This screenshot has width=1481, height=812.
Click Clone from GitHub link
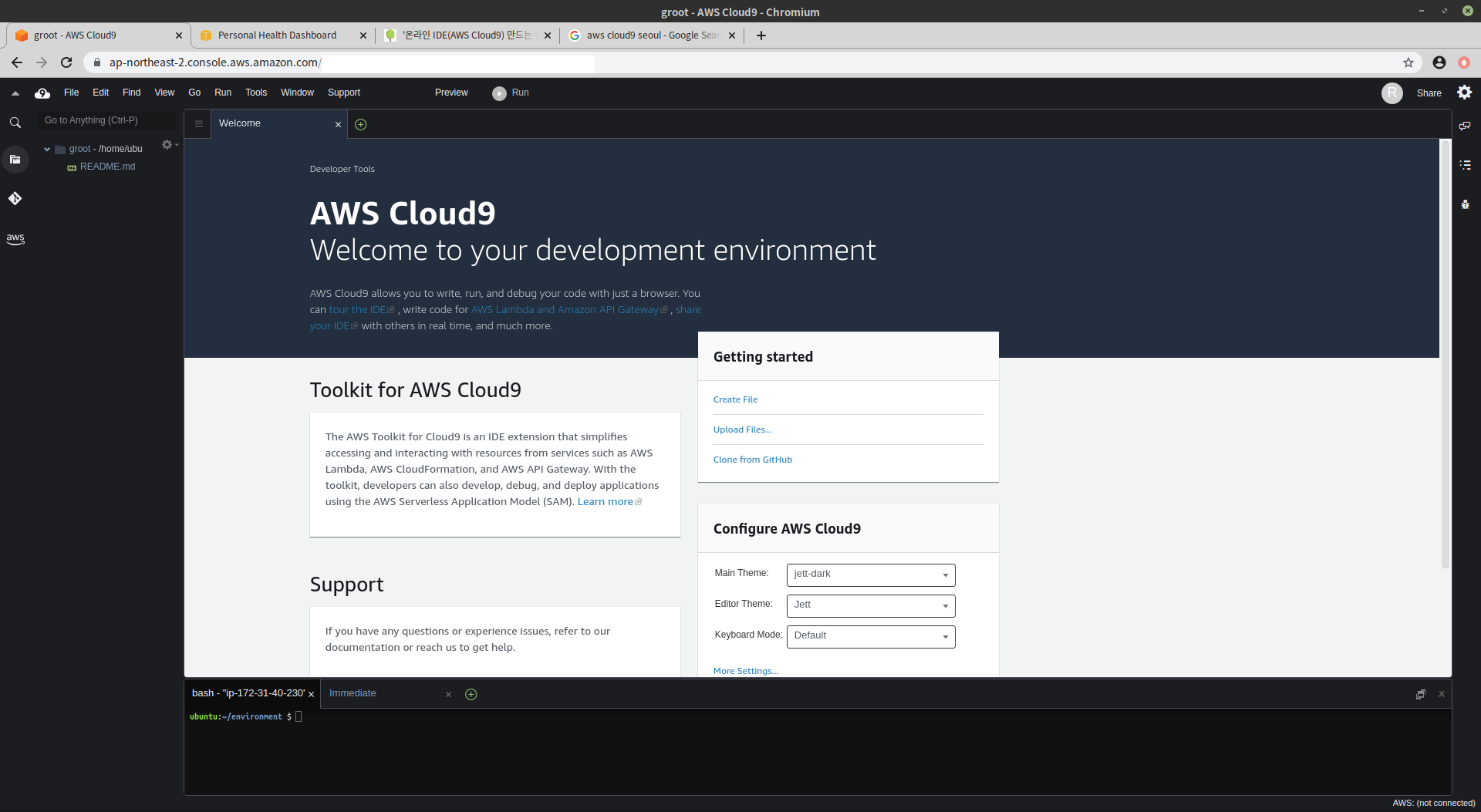coord(752,460)
